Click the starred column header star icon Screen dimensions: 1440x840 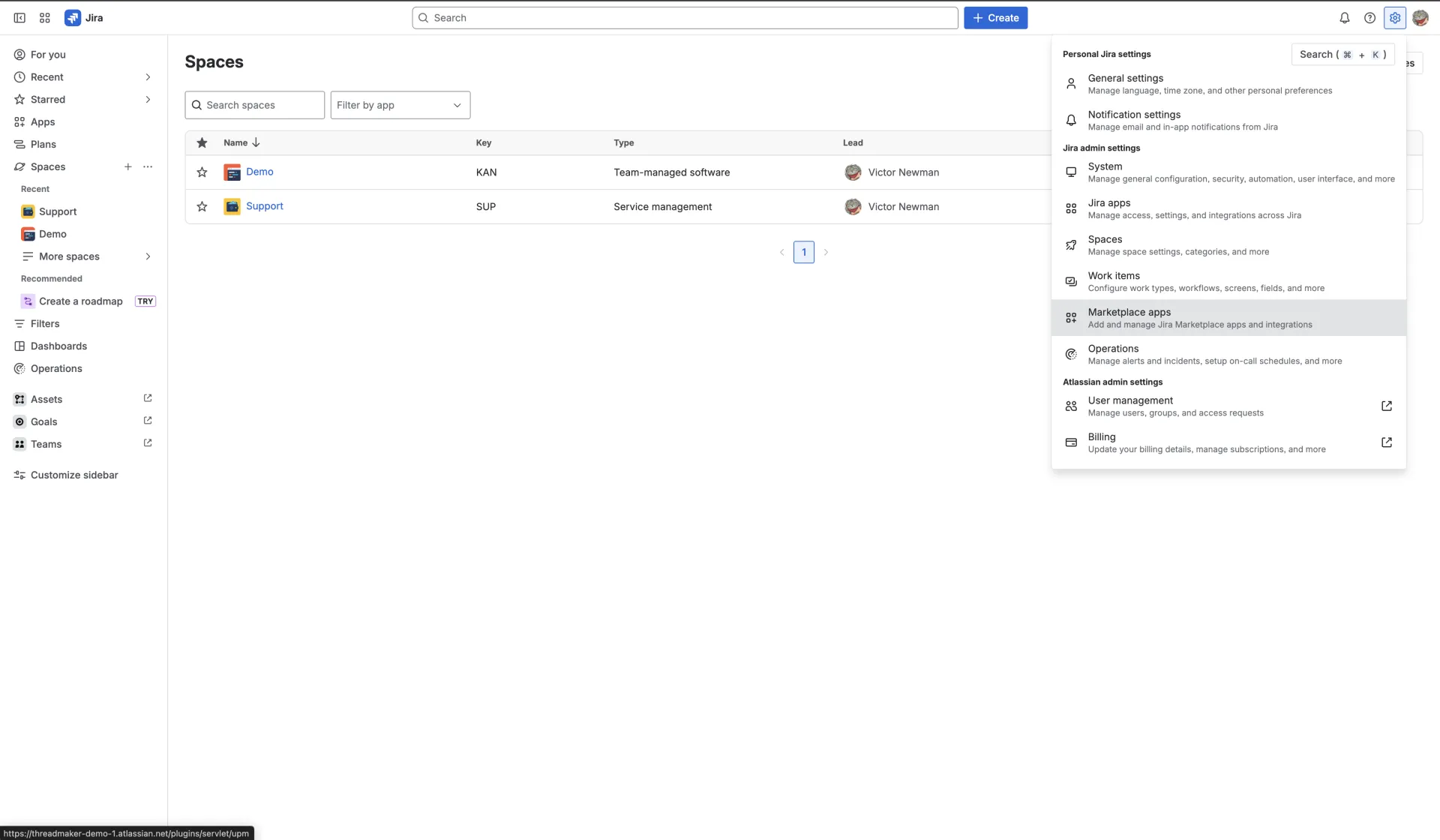coord(202,142)
